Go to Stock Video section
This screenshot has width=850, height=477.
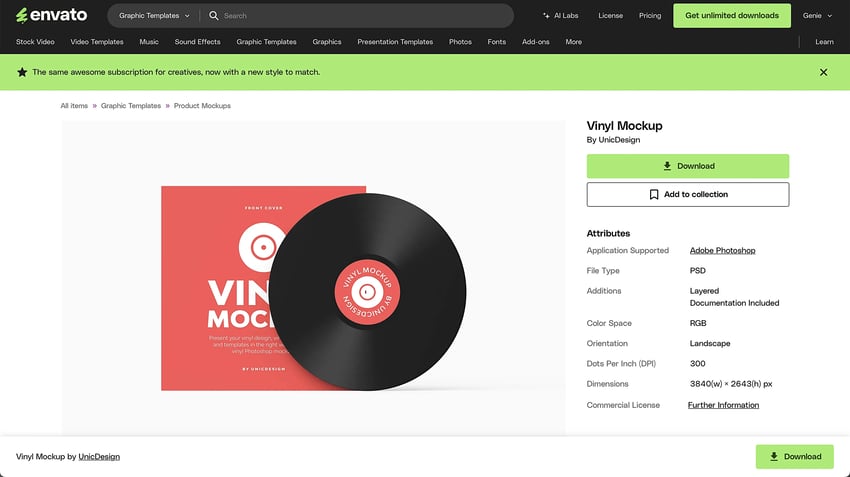click(35, 42)
